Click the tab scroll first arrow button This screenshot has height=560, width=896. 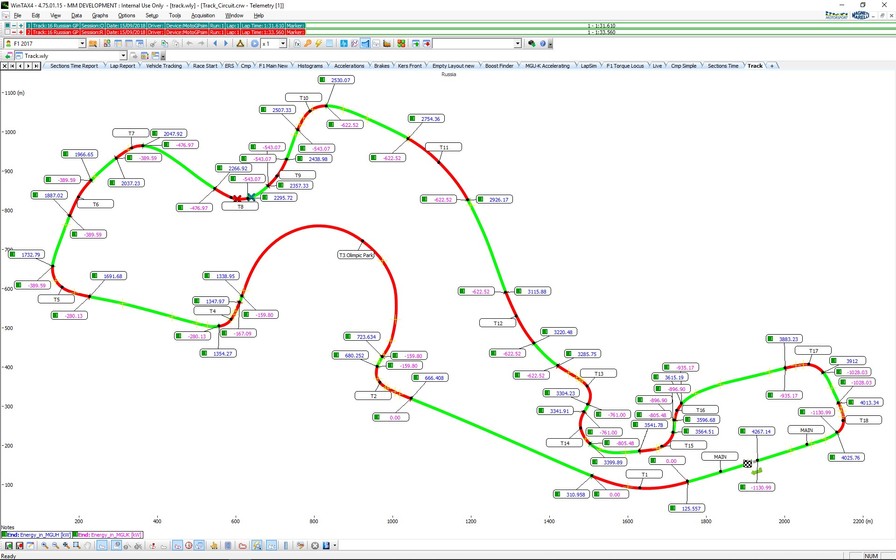pos(13,66)
